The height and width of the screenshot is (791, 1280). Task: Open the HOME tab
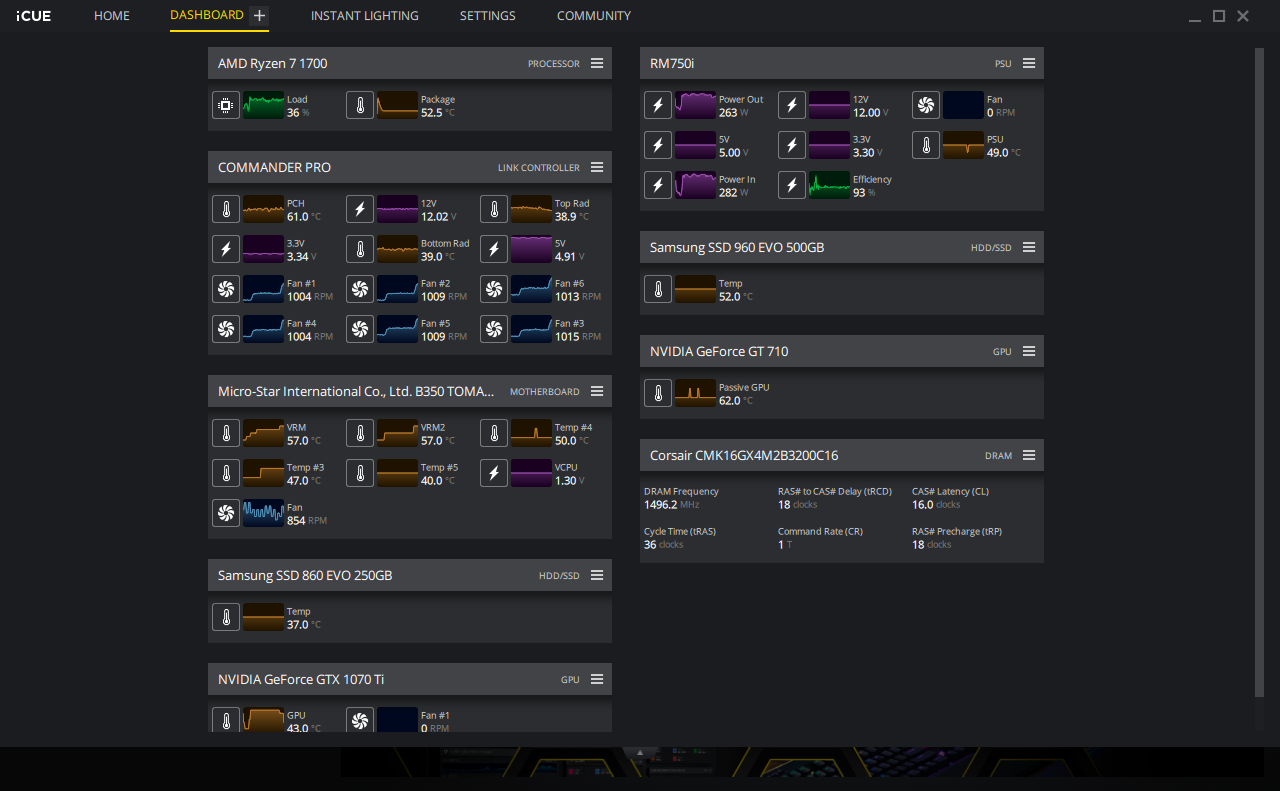click(x=112, y=16)
